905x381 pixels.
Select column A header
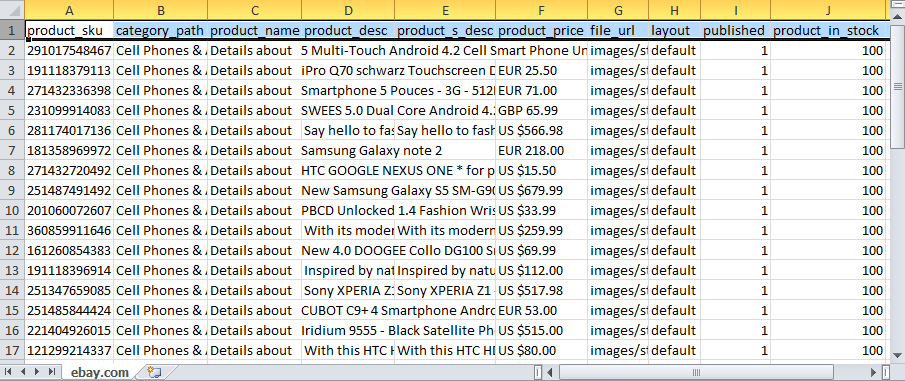[69, 10]
